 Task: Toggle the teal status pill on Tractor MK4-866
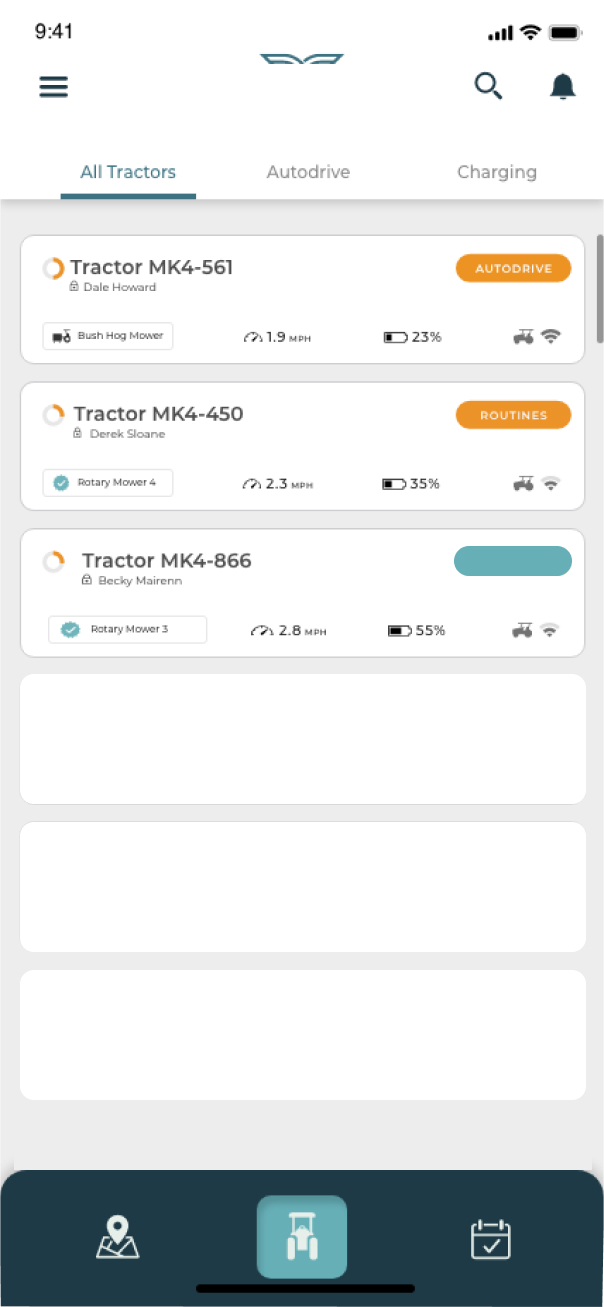[x=513, y=561]
